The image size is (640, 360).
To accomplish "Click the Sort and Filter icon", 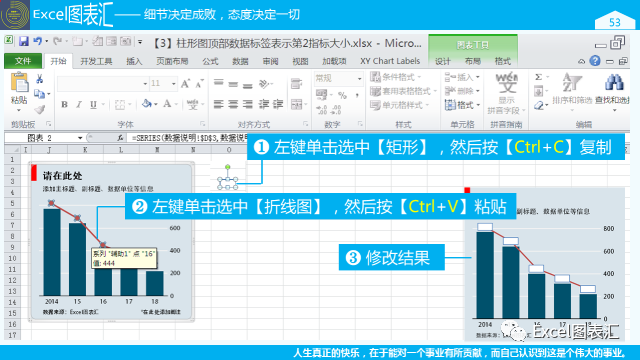I will tap(571, 82).
